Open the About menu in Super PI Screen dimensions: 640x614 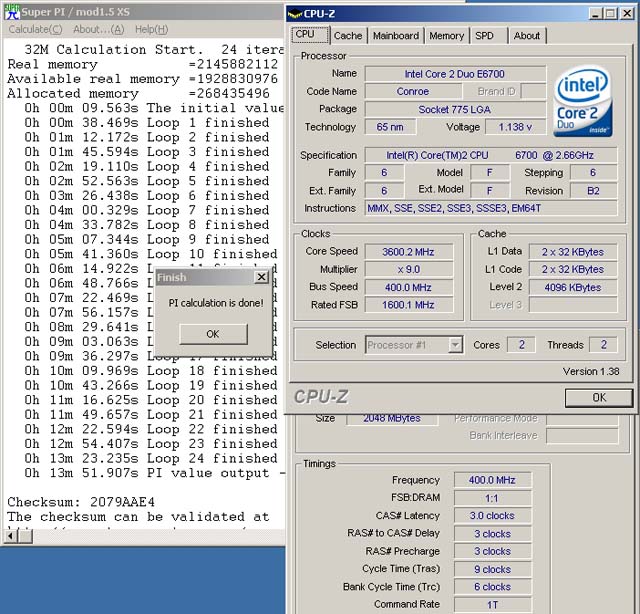98,29
